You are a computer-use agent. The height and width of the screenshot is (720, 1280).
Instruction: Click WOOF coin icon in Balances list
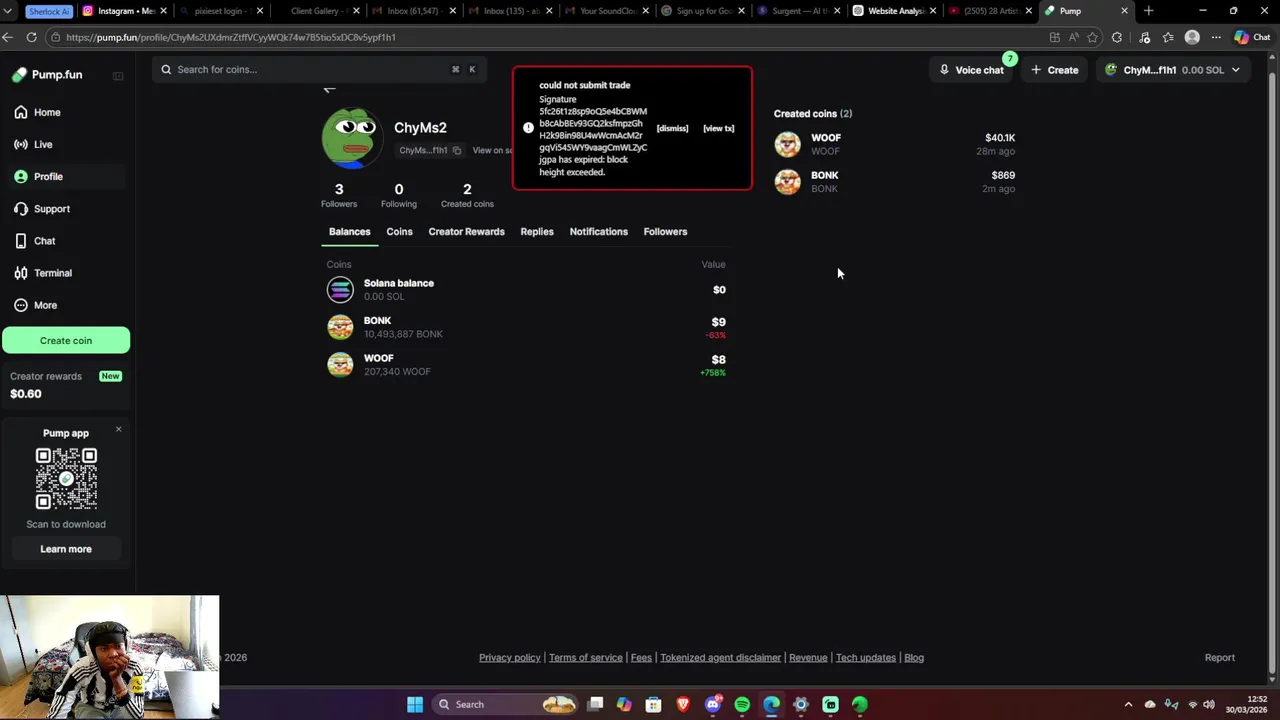point(340,365)
